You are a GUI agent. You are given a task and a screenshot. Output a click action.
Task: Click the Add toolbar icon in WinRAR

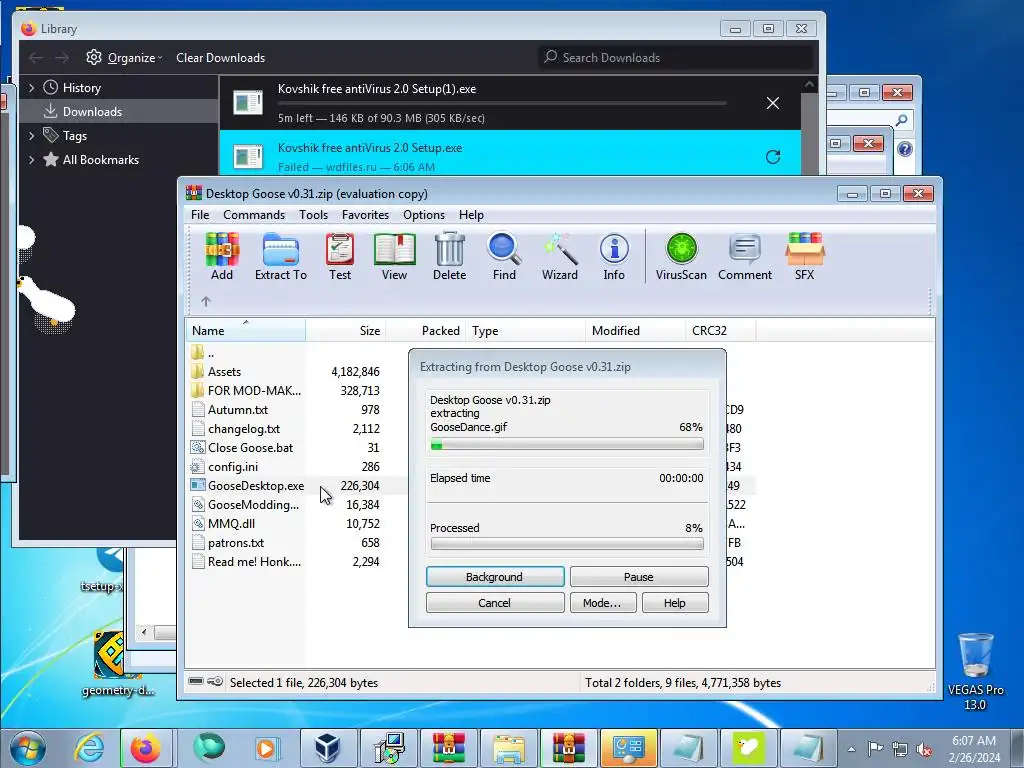(222, 257)
